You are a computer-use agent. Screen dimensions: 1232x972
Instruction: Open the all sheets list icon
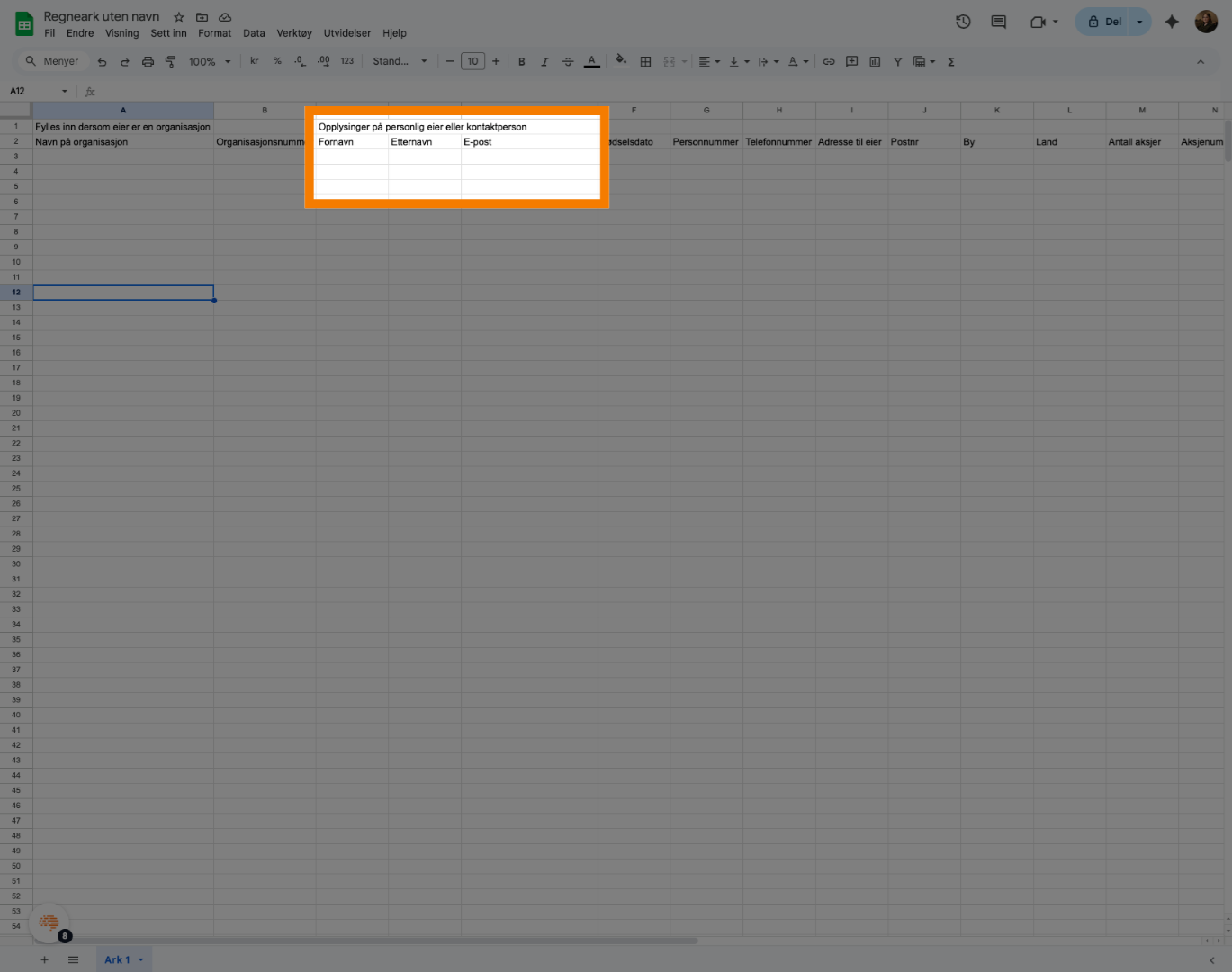pos(73,959)
